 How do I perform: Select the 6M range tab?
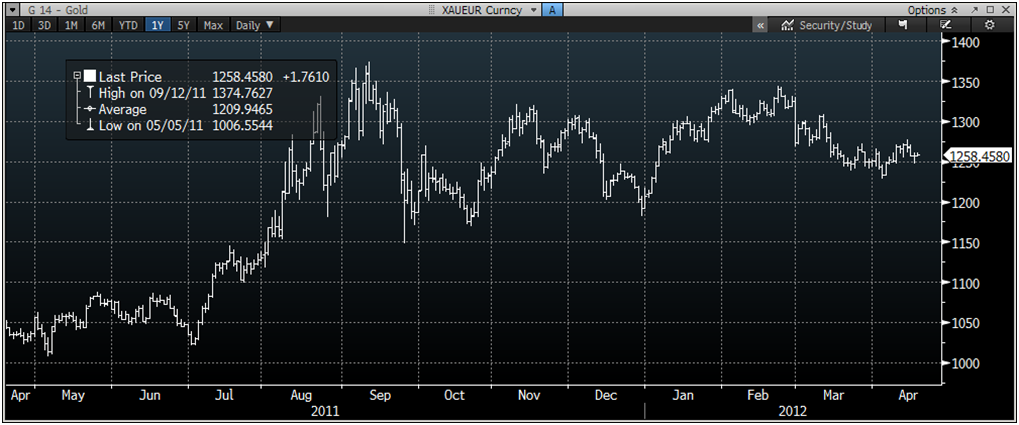click(x=97, y=24)
